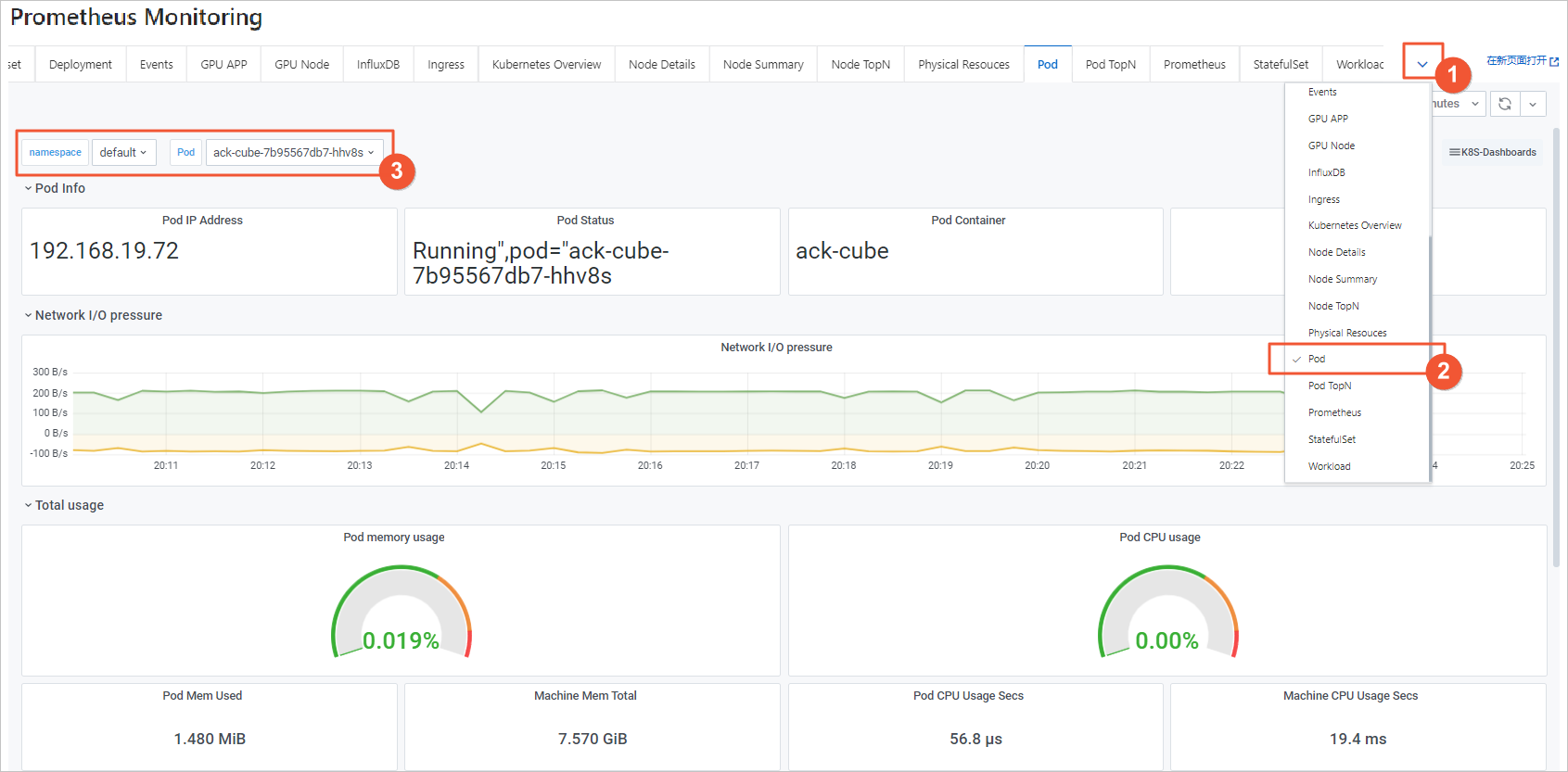The height and width of the screenshot is (772, 1568).
Task: Open the Node Summary tab
Action: 763,64
